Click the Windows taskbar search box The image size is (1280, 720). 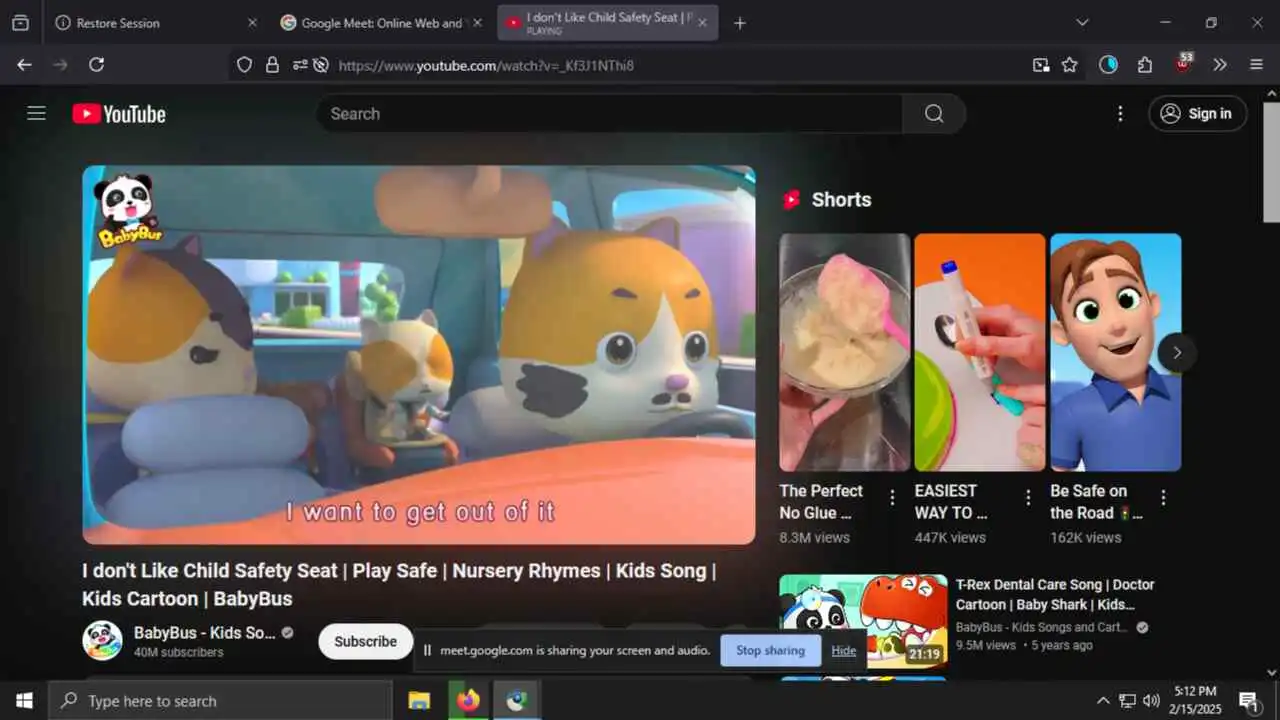pyautogui.click(x=220, y=701)
